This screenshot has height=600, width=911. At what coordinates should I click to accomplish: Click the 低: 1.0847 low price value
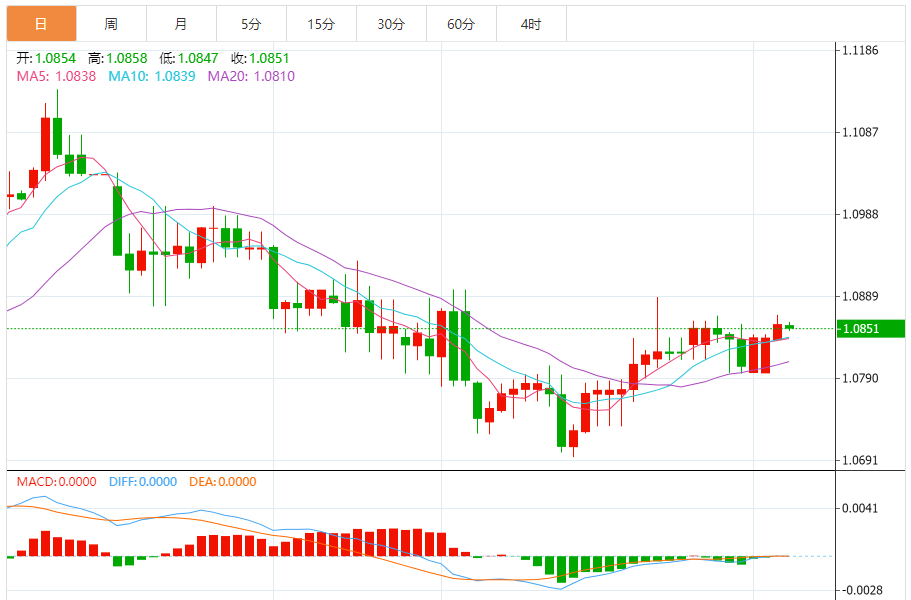189,58
